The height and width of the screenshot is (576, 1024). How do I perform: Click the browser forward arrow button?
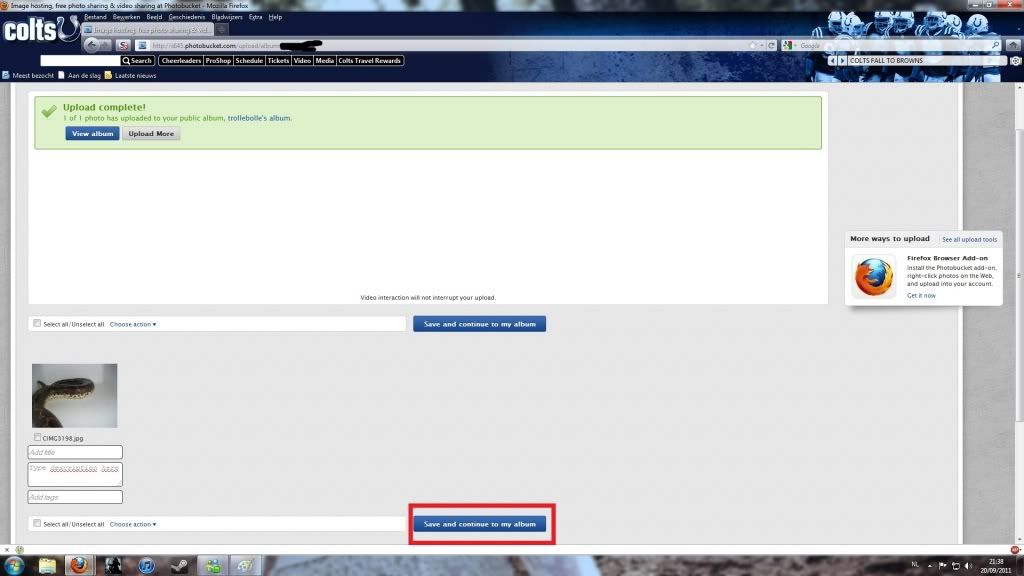(106, 46)
